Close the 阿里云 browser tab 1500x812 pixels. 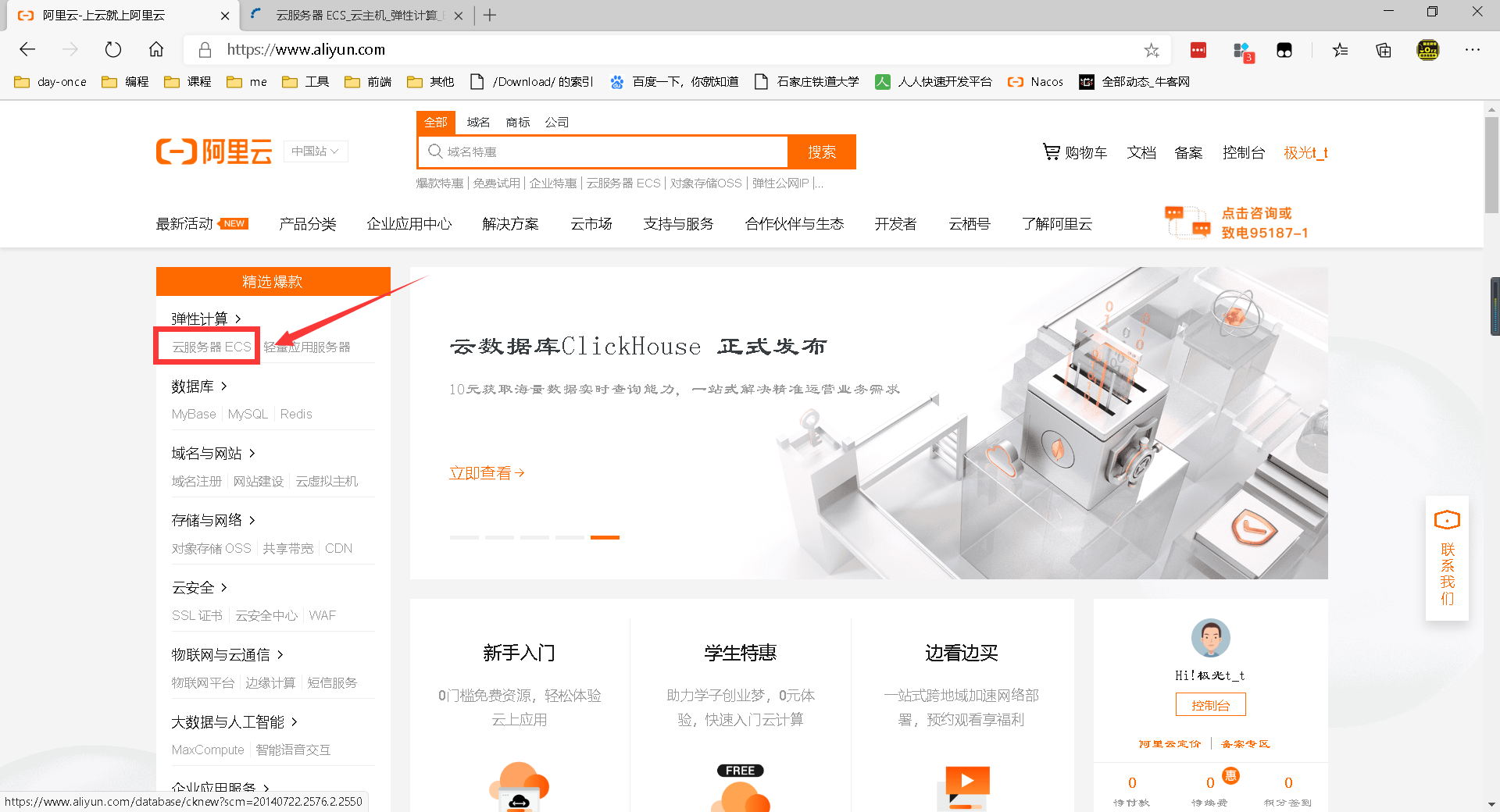pos(225,16)
